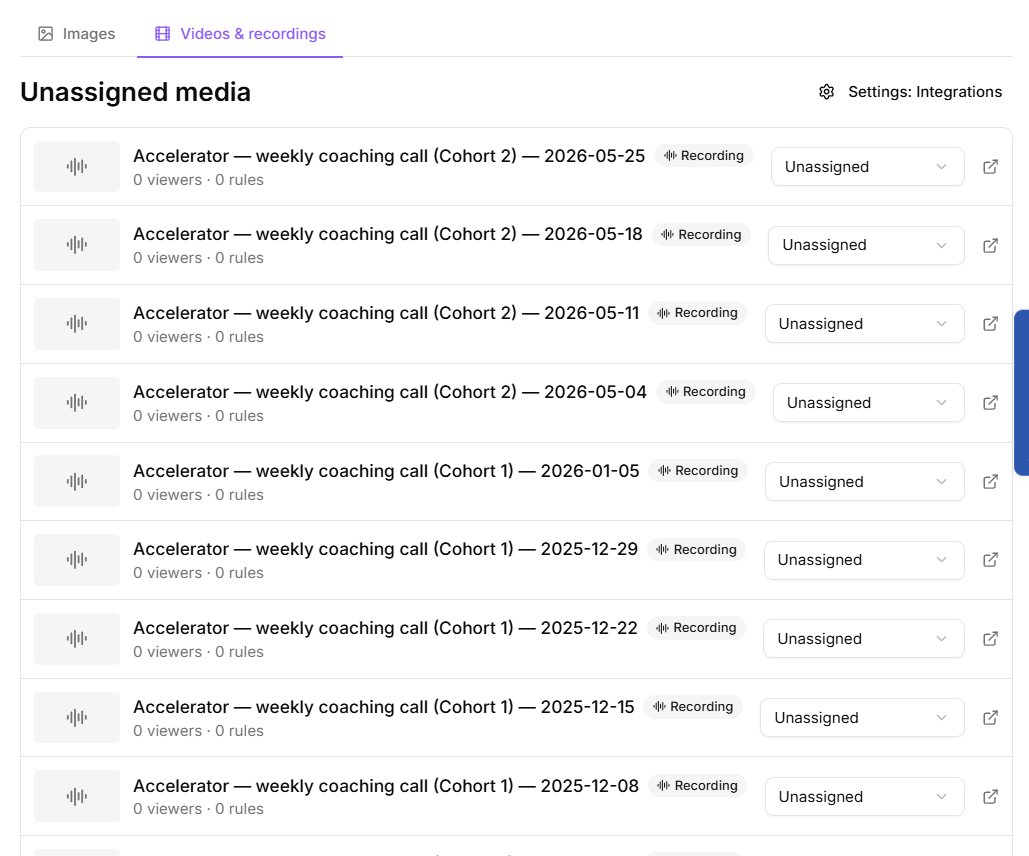Click '0 viewers · 0 rules' under 2026-01-05 call
This screenshot has height=856, width=1029.
[x=198, y=495]
